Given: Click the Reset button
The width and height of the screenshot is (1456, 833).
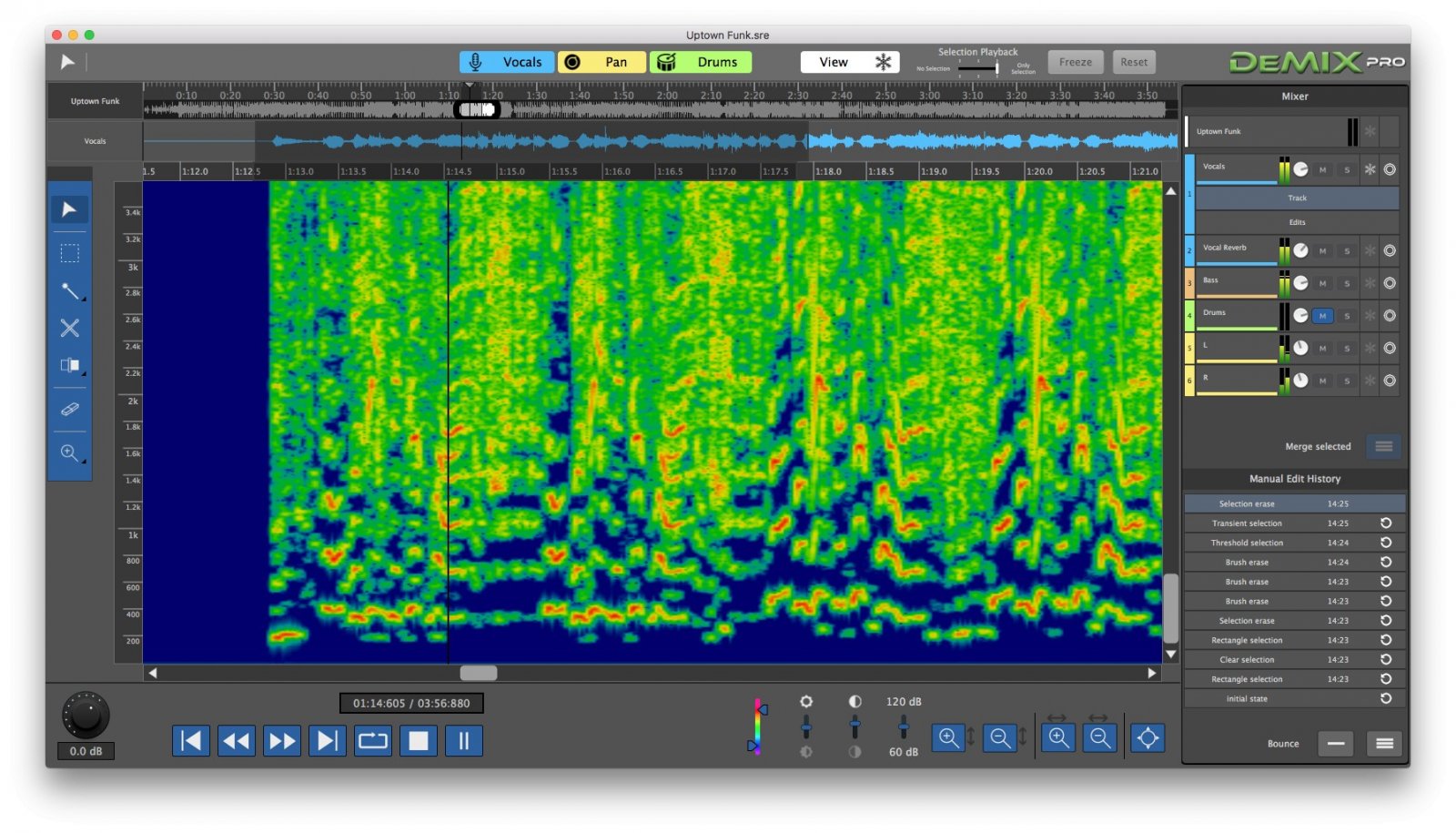Looking at the screenshot, I should click(x=1134, y=61).
